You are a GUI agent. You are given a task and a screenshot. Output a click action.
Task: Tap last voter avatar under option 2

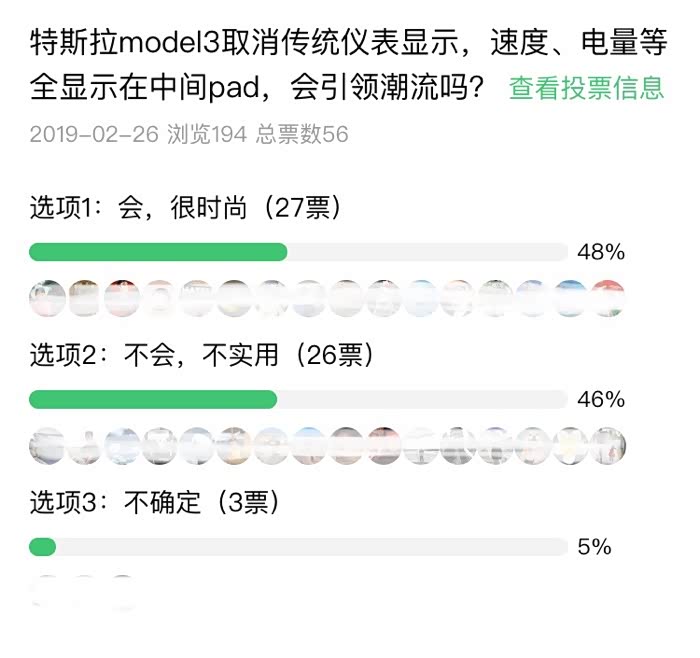coord(608,445)
